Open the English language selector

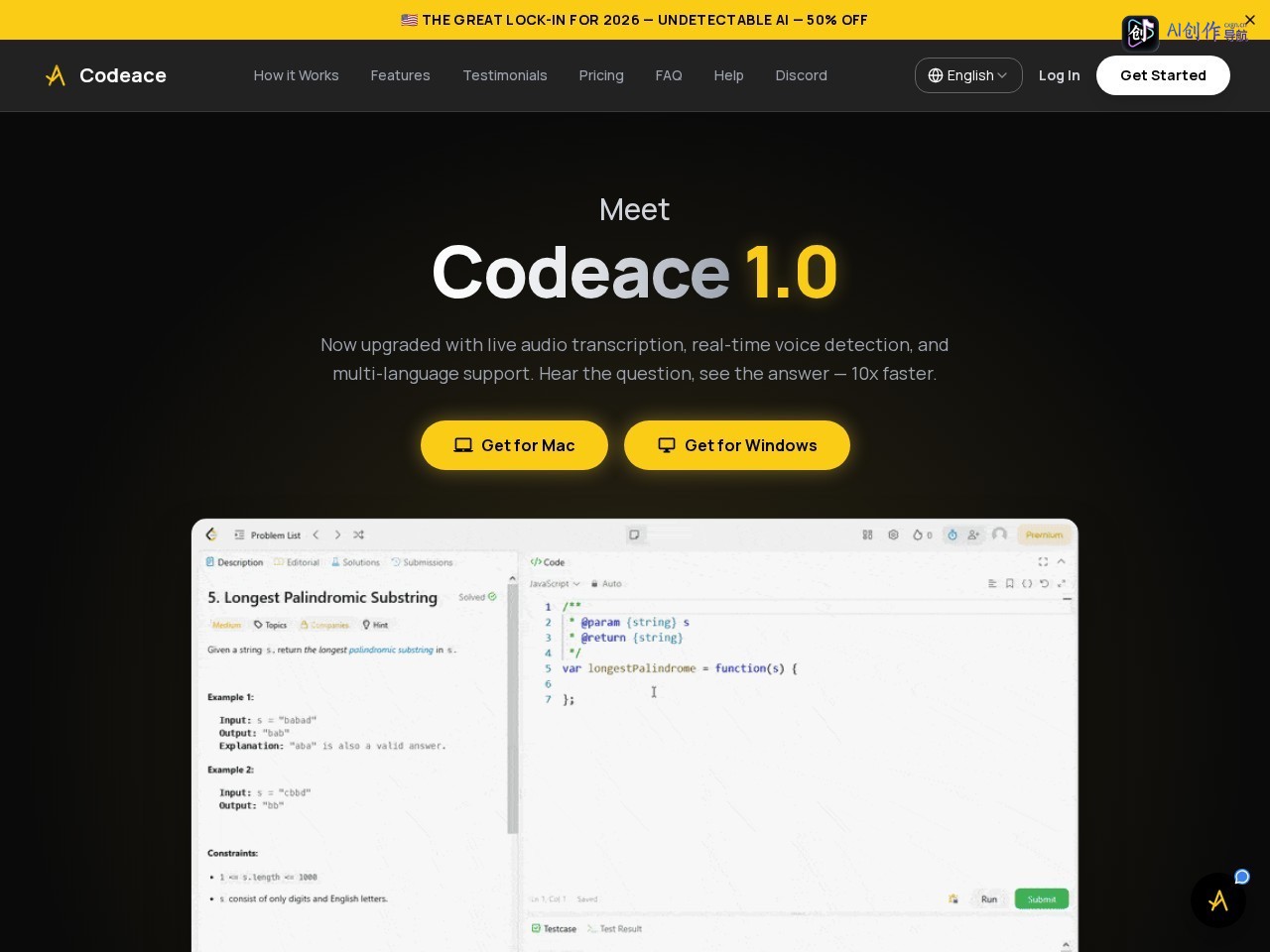968,75
